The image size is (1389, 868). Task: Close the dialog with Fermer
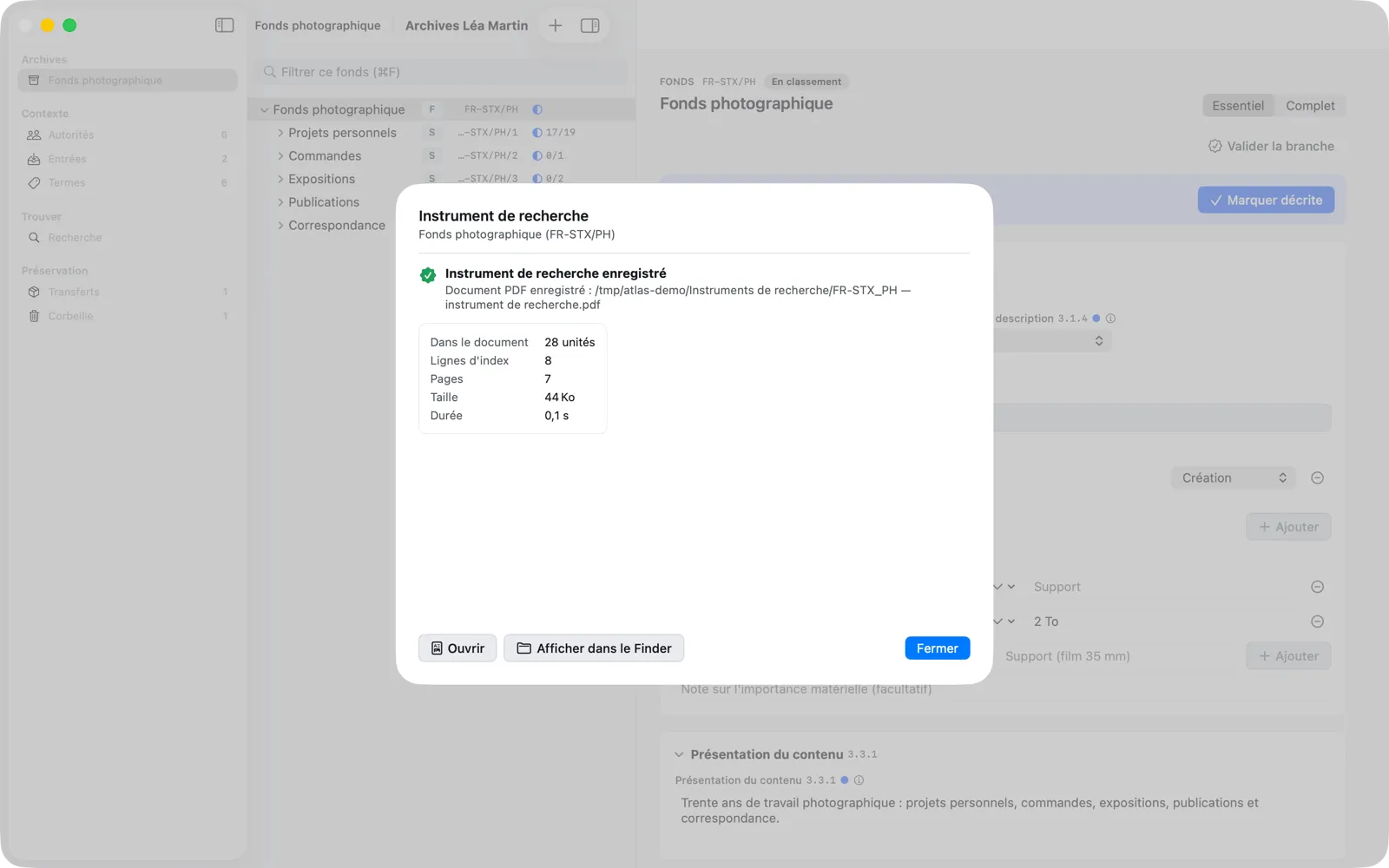click(938, 648)
